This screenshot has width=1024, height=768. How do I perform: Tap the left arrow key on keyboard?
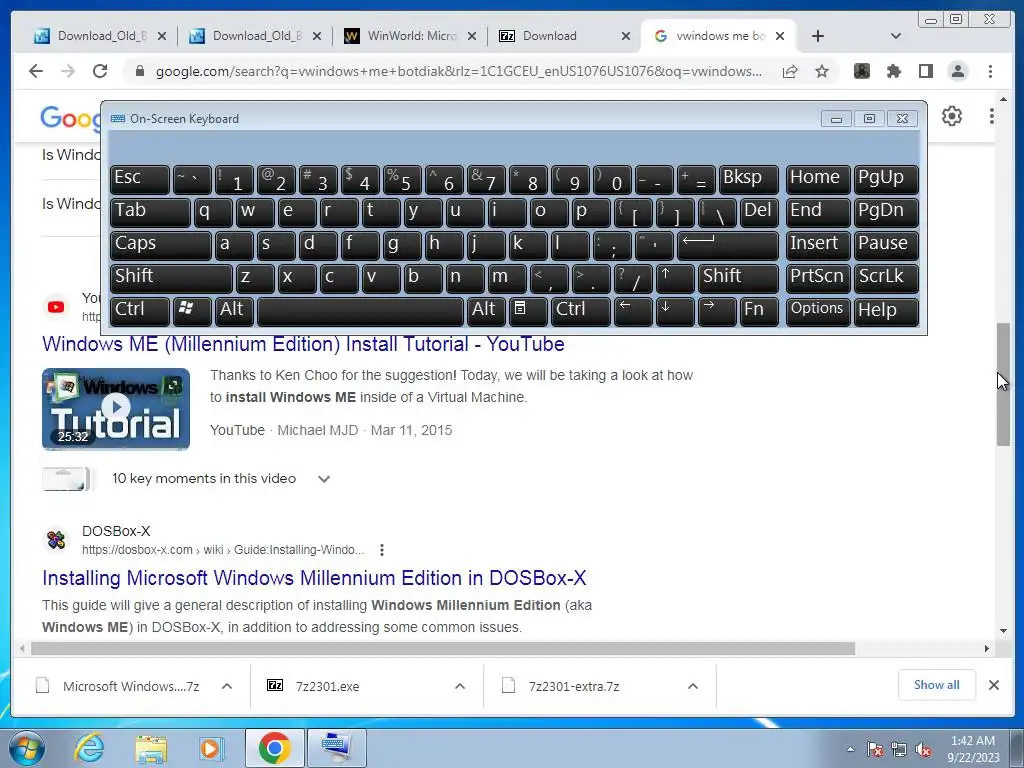pos(633,312)
